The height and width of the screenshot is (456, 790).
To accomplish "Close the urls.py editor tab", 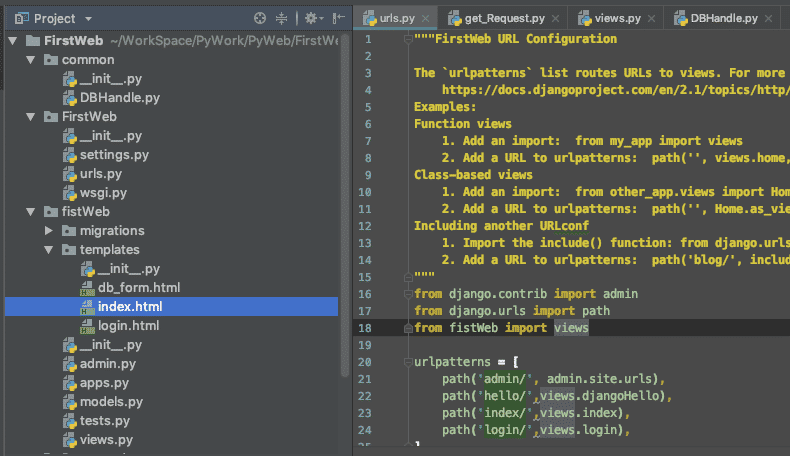I will [426, 18].
